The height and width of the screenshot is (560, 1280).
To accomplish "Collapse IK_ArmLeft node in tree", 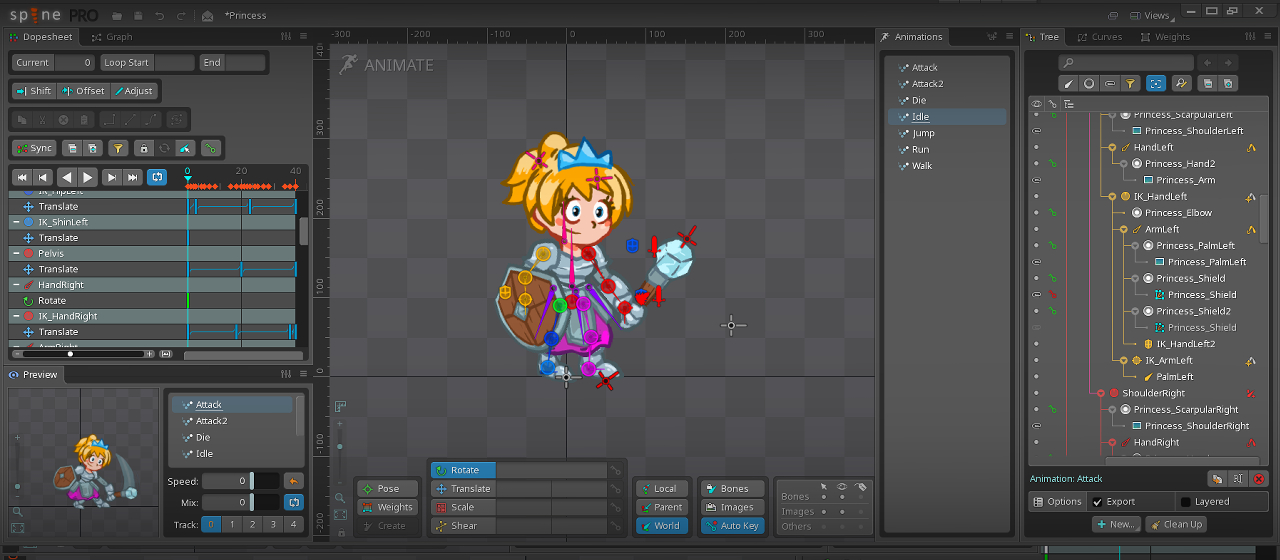I will 1123,360.
